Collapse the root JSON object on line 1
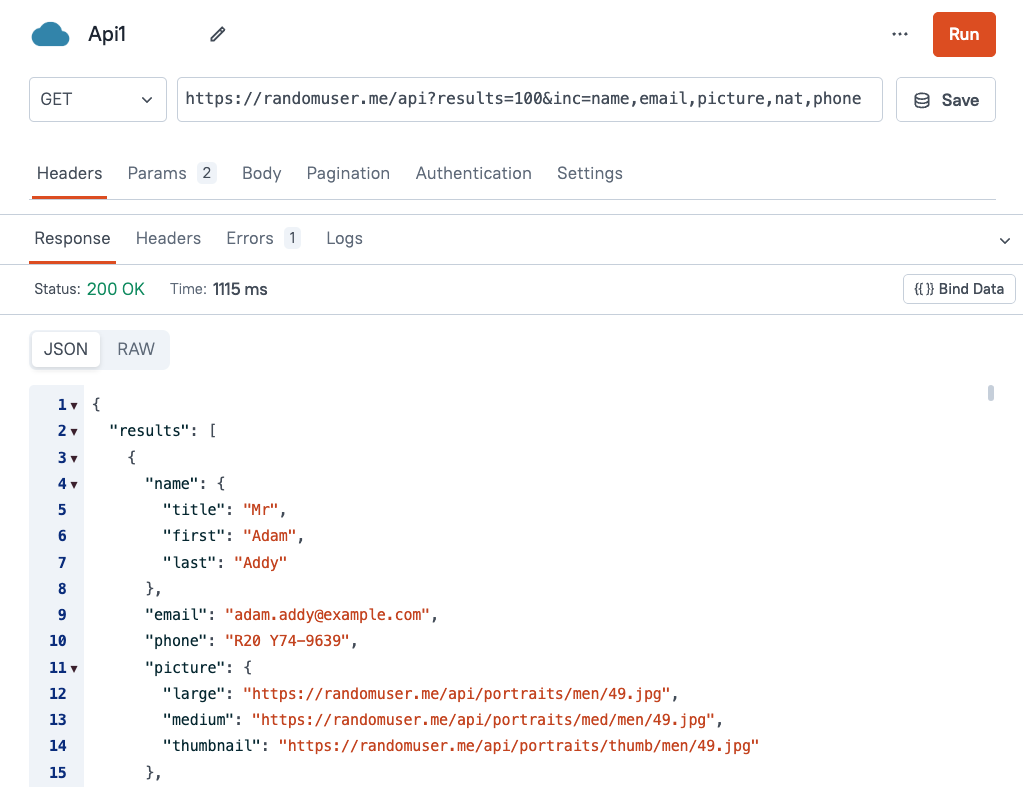This screenshot has width=1023, height=787. [72, 405]
